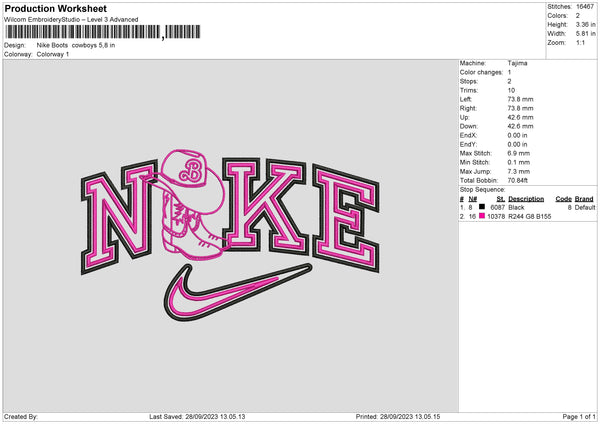Click the Max Stitch value 6.9 mm

[518, 153]
